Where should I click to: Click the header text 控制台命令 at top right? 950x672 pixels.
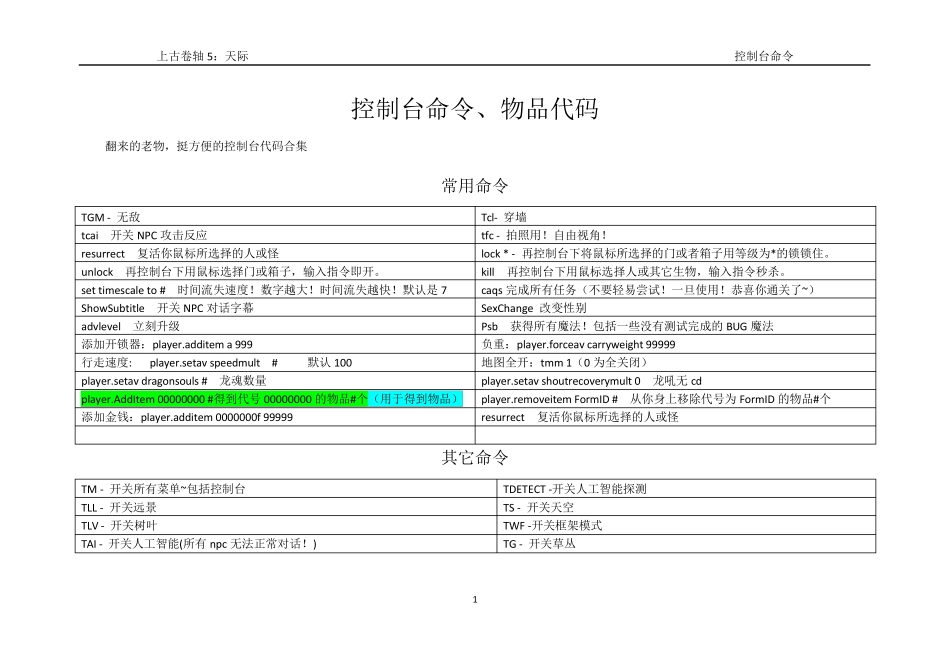coord(763,56)
